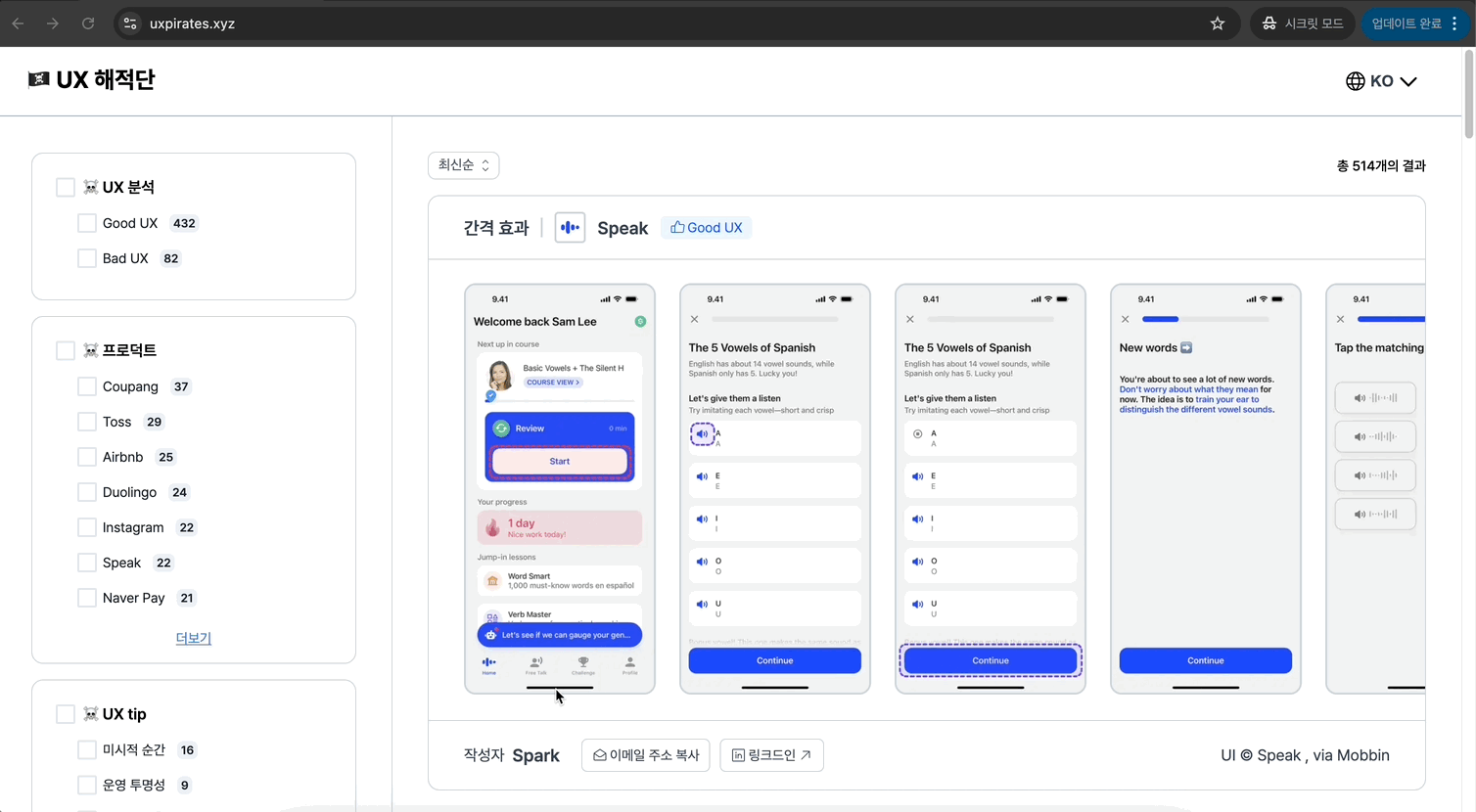Click the skull icon beside UX tip
This screenshot has height=812, width=1476.
(x=90, y=714)
